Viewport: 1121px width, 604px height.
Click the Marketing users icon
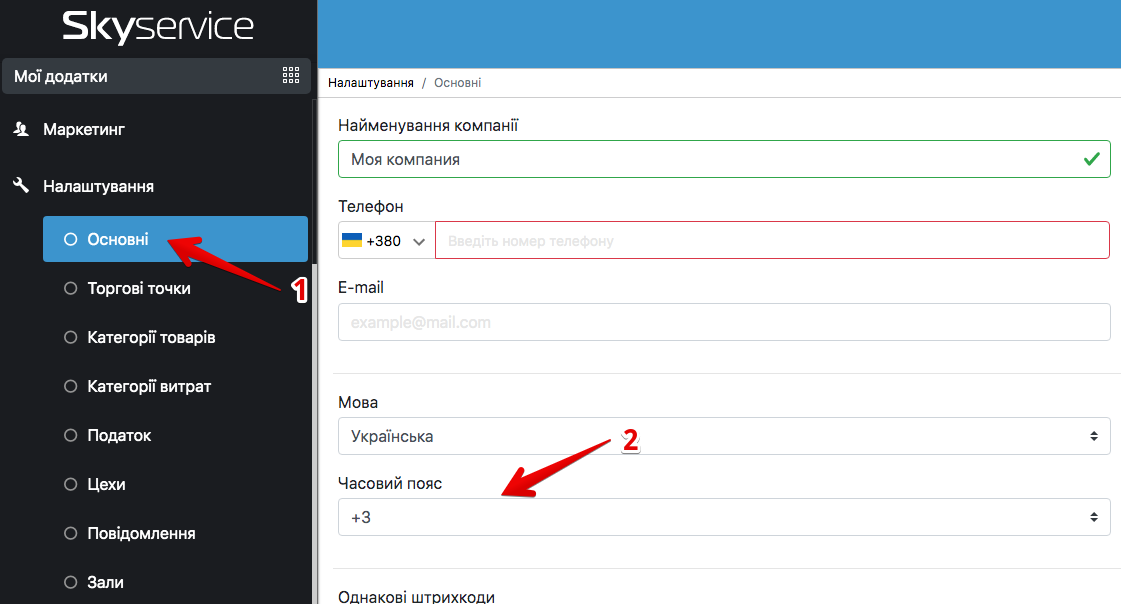20,129
